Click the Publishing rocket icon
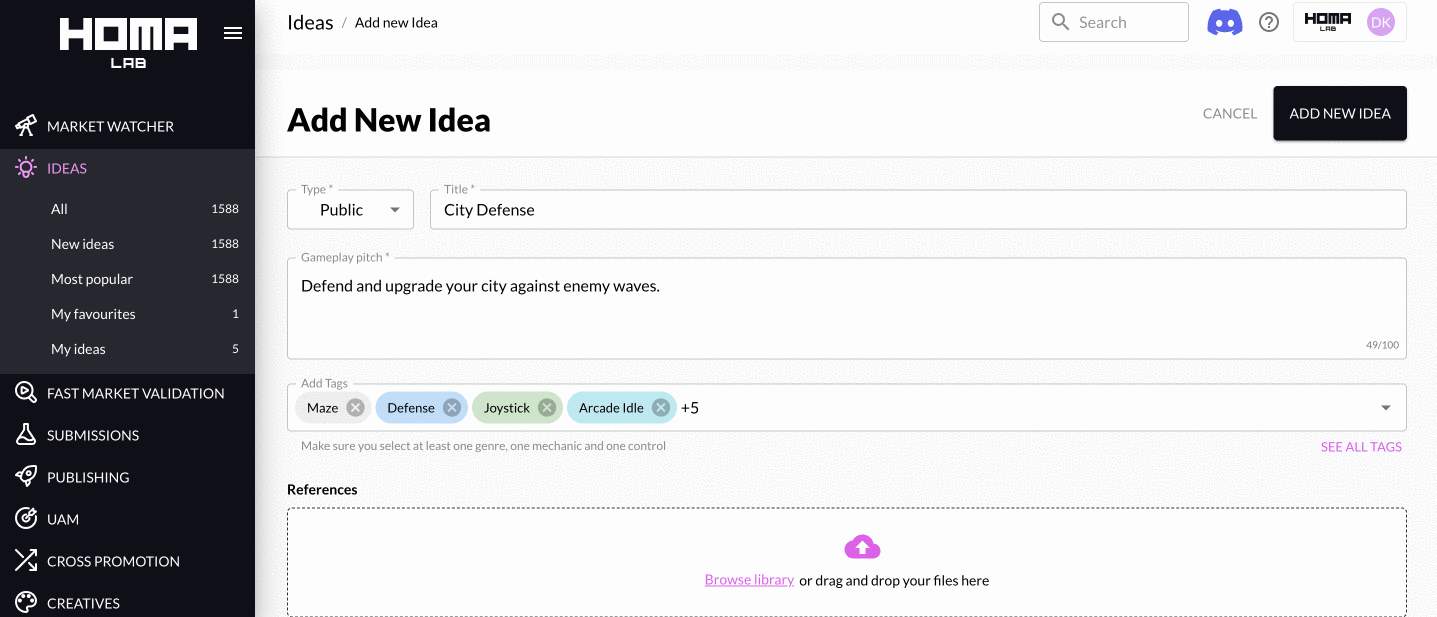Image resolution: width=1437 pixels, height=617 pixels. point(26,477)
